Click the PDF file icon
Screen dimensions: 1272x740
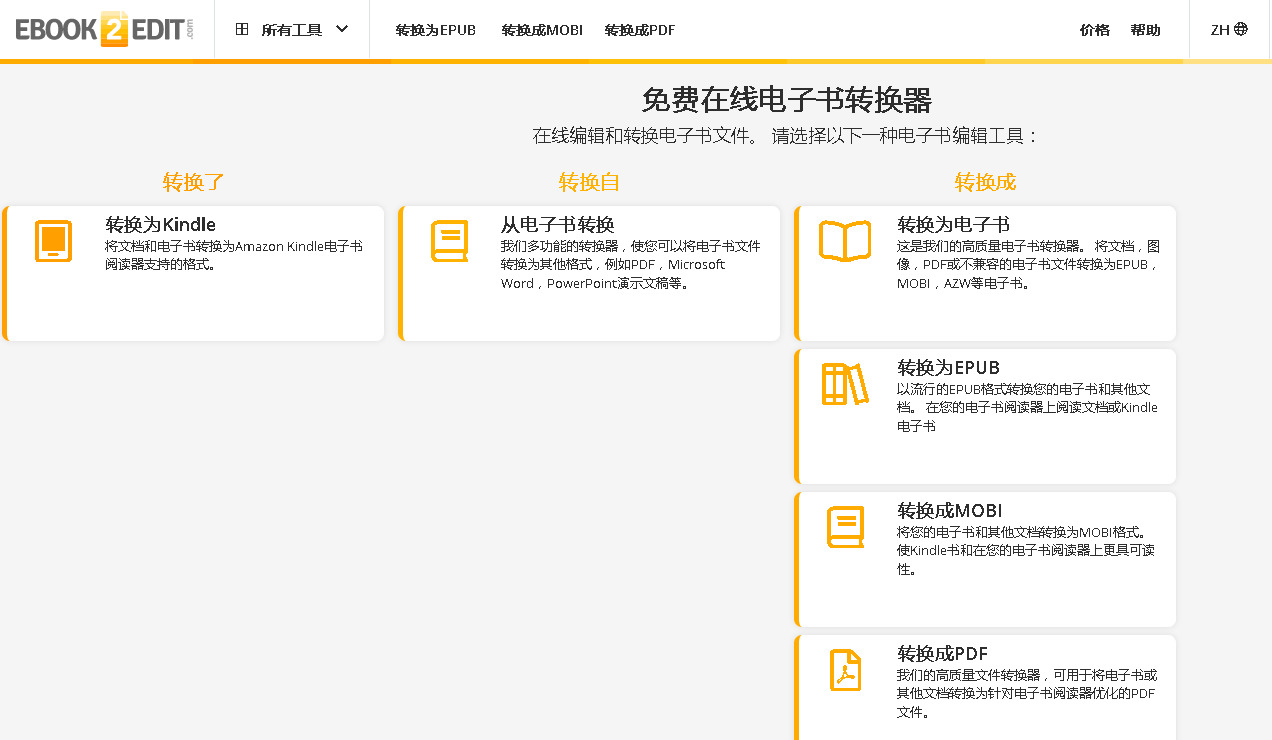[845, 670]
